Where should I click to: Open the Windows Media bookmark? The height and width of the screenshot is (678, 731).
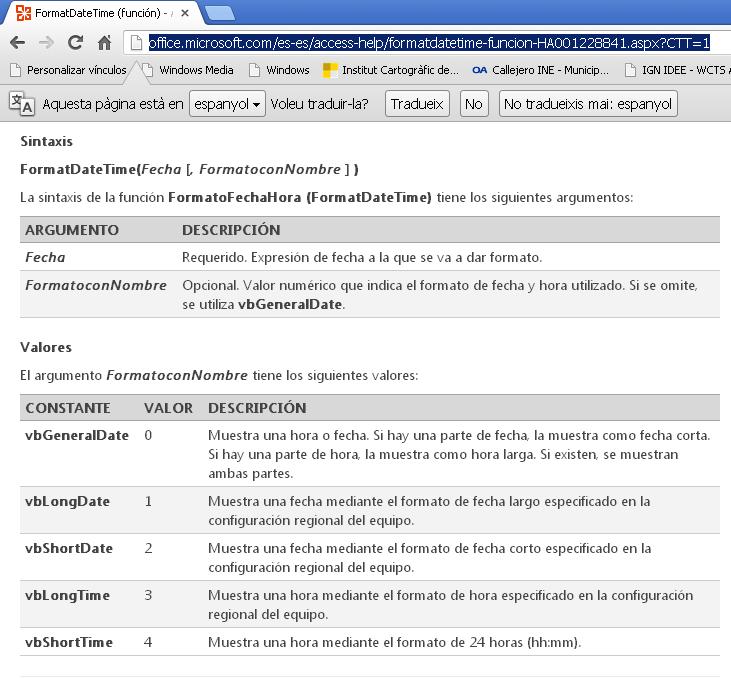188,70
